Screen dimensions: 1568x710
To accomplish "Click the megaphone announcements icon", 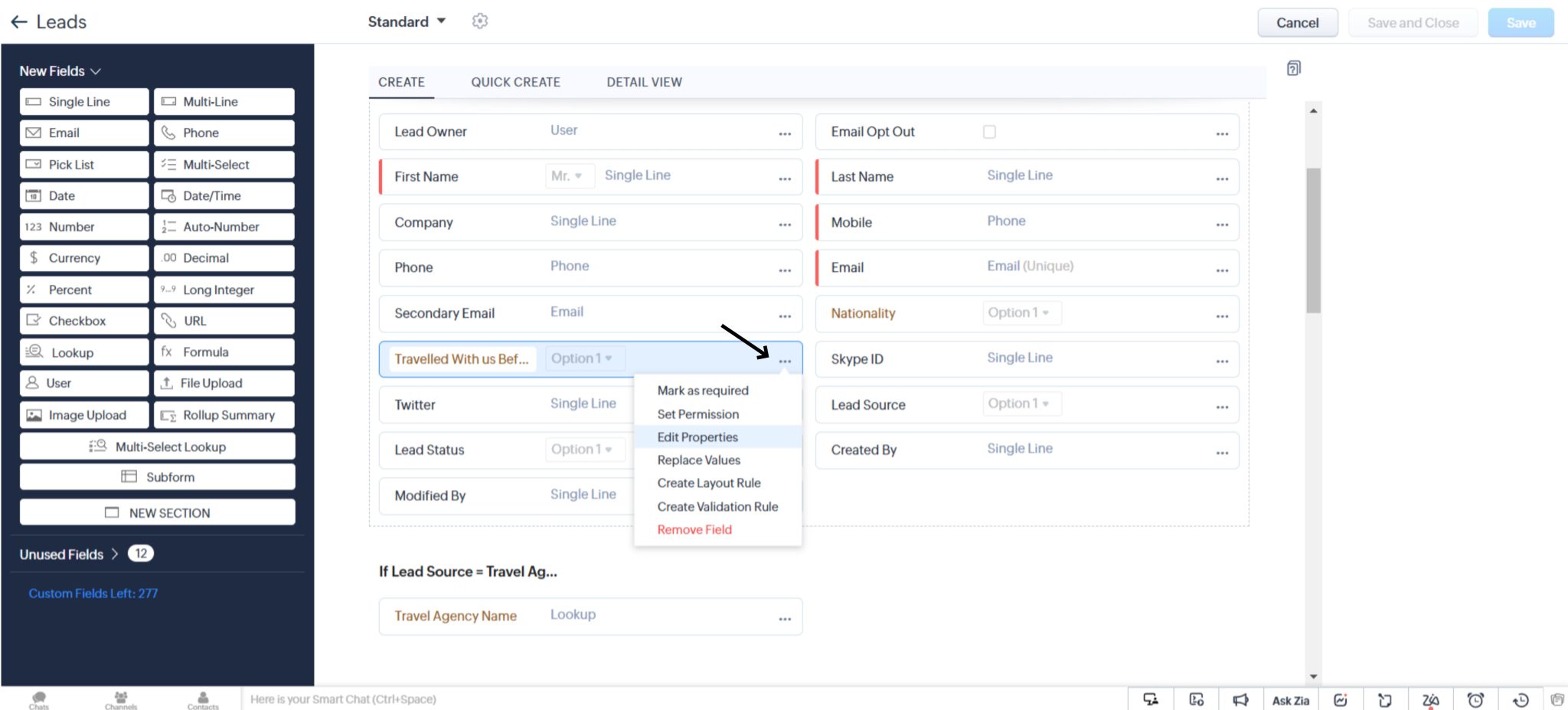I will [x=1240, y=699].
